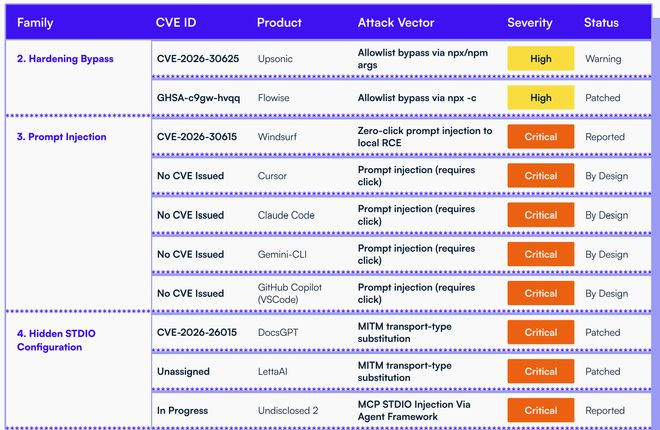Click the Severity column header
660x430 pixels.
[x=530, y=22]
